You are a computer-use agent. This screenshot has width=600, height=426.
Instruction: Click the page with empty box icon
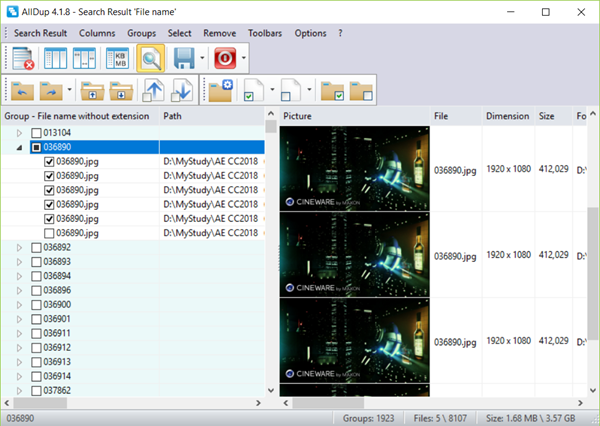[x=290, y=90]
